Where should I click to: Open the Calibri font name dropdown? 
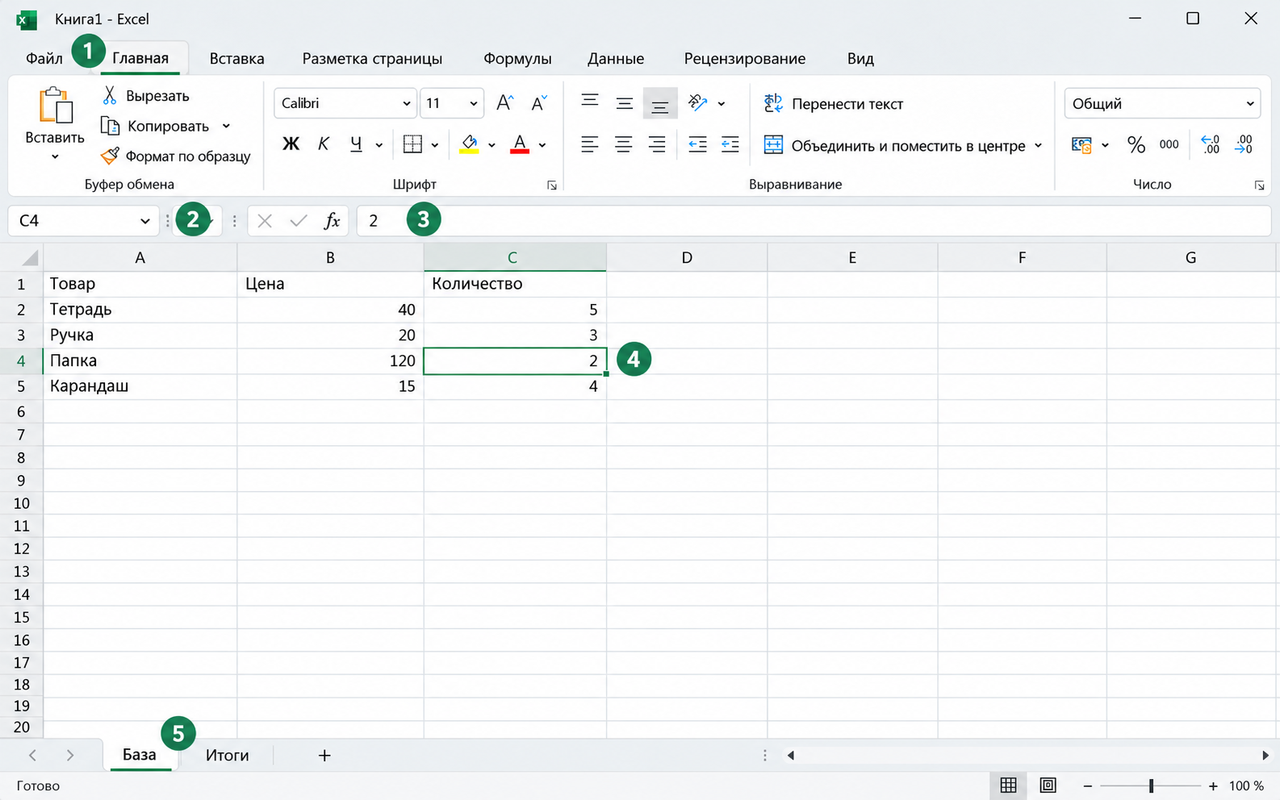pyautogui.click(x=345, y=103)
